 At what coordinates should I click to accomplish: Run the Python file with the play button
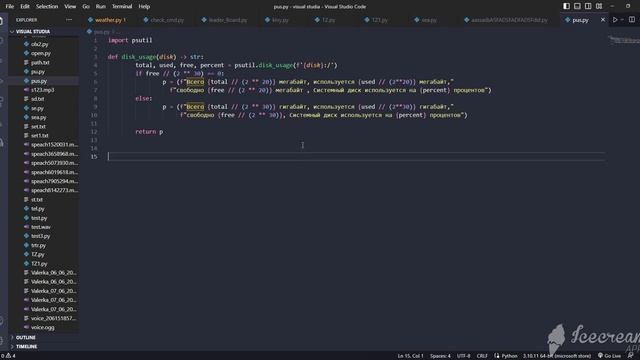pyautogui.click(x=615, y=20)
